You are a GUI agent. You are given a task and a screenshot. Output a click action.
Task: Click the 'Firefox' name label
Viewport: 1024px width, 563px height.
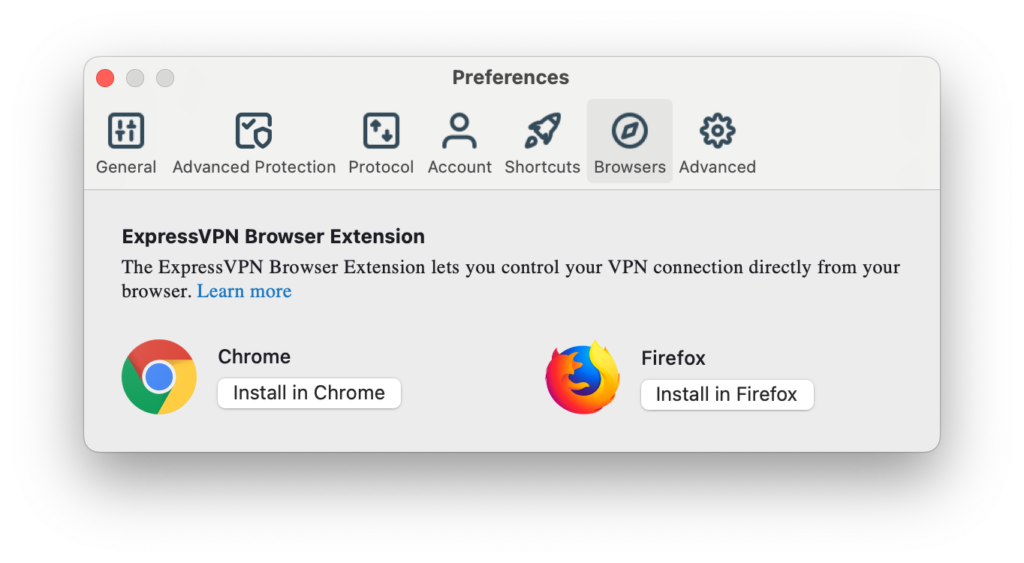tap(673, 358)
